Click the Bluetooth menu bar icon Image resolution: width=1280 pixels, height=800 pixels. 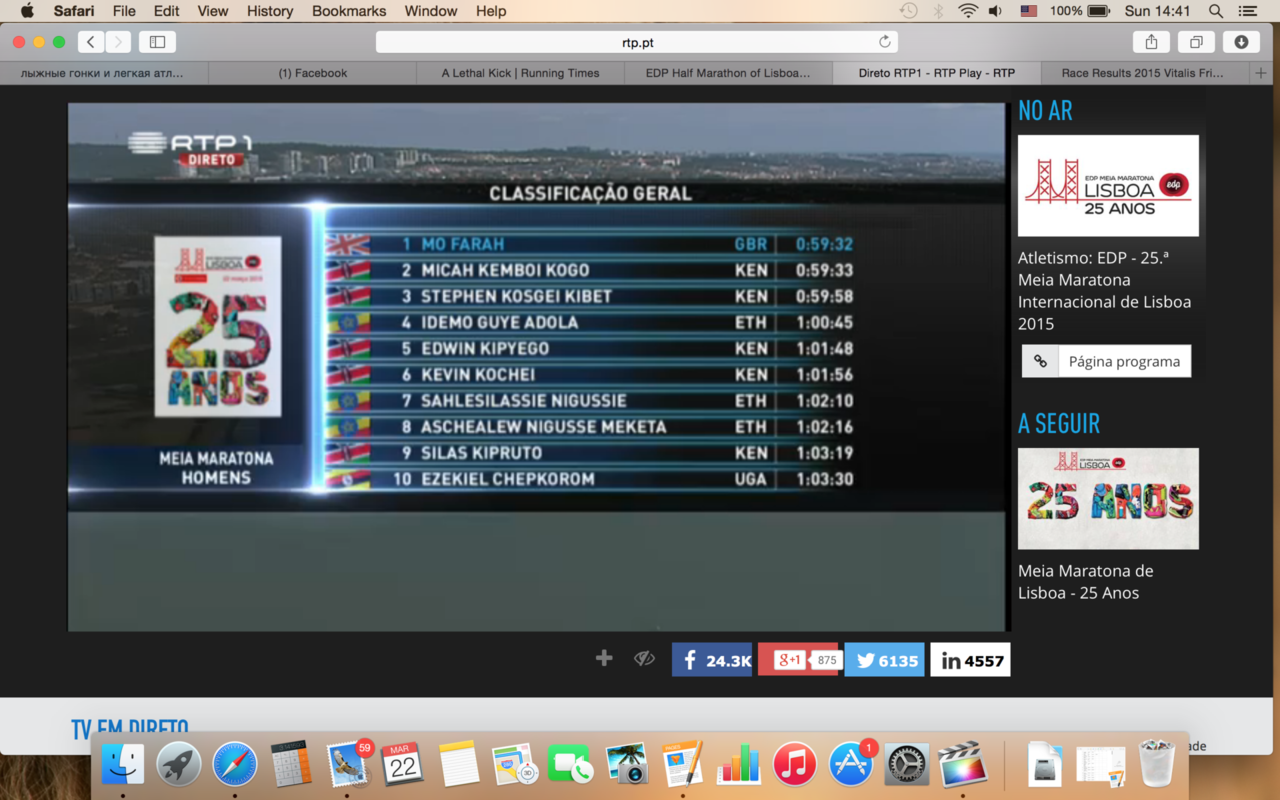tap(938, 11)
